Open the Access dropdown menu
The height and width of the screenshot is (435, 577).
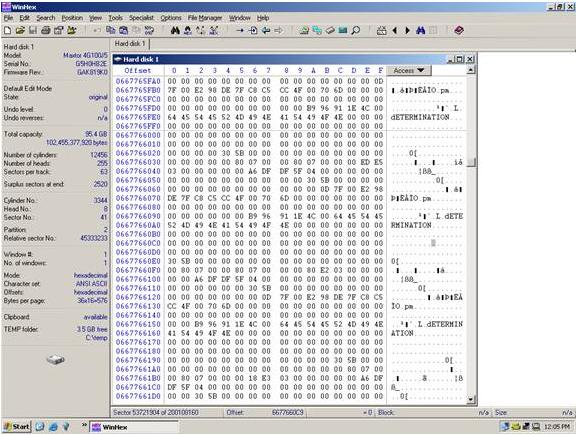[x=409, y=70]
